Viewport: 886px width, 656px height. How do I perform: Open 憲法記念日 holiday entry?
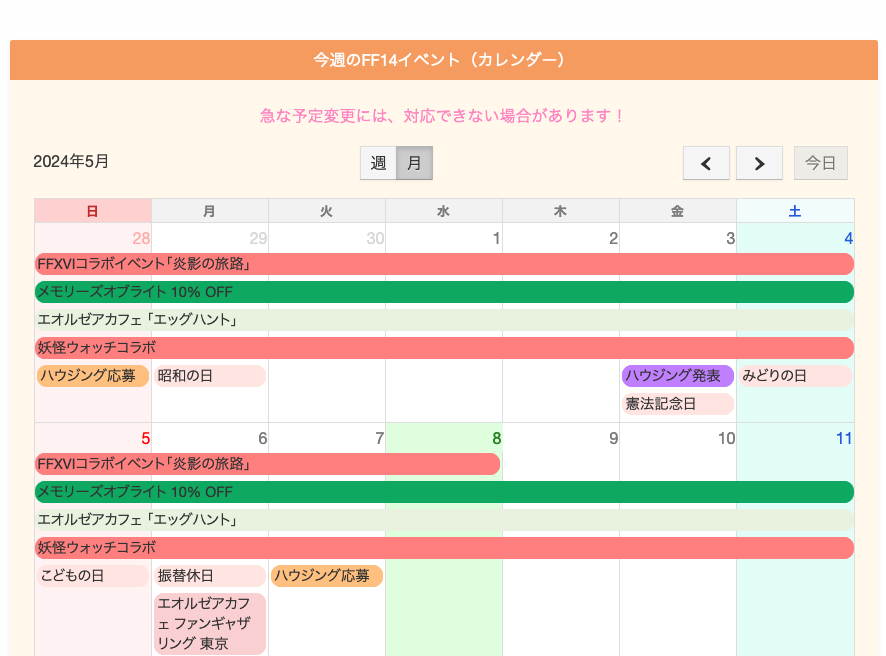click(677, 404)
